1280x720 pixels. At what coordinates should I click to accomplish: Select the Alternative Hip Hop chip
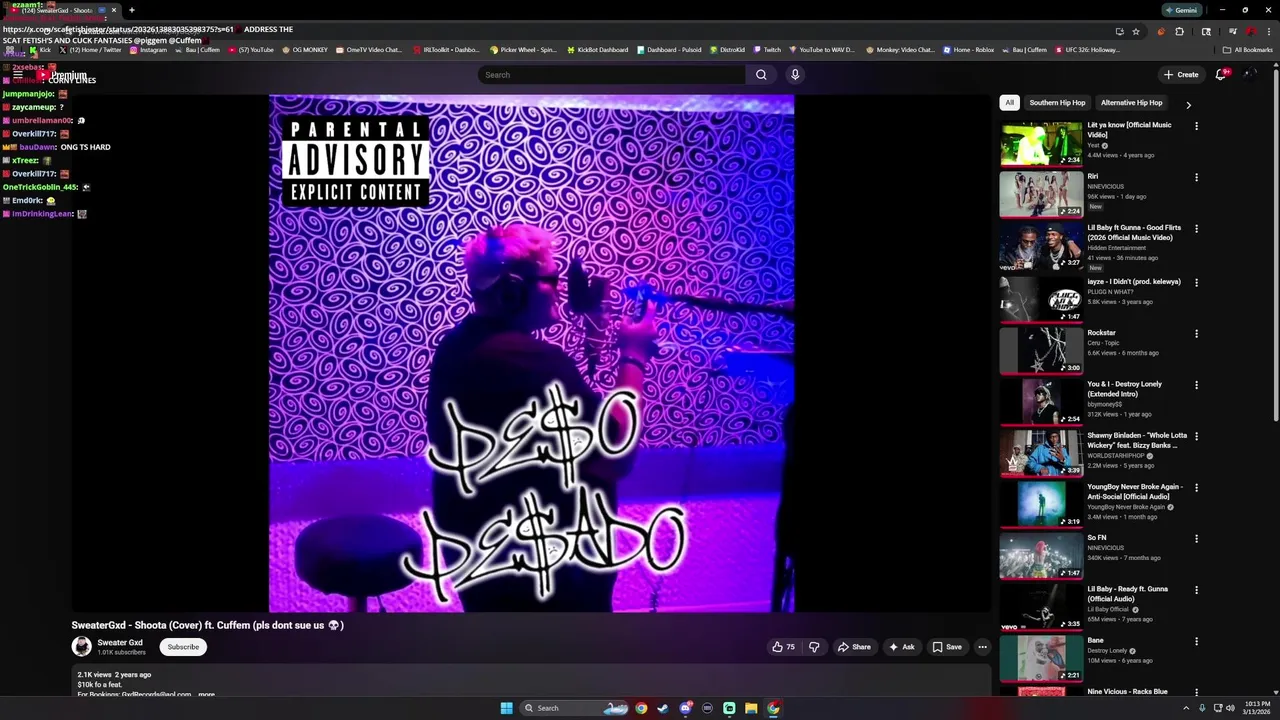pyautogui.click(x=1131, y=102)
